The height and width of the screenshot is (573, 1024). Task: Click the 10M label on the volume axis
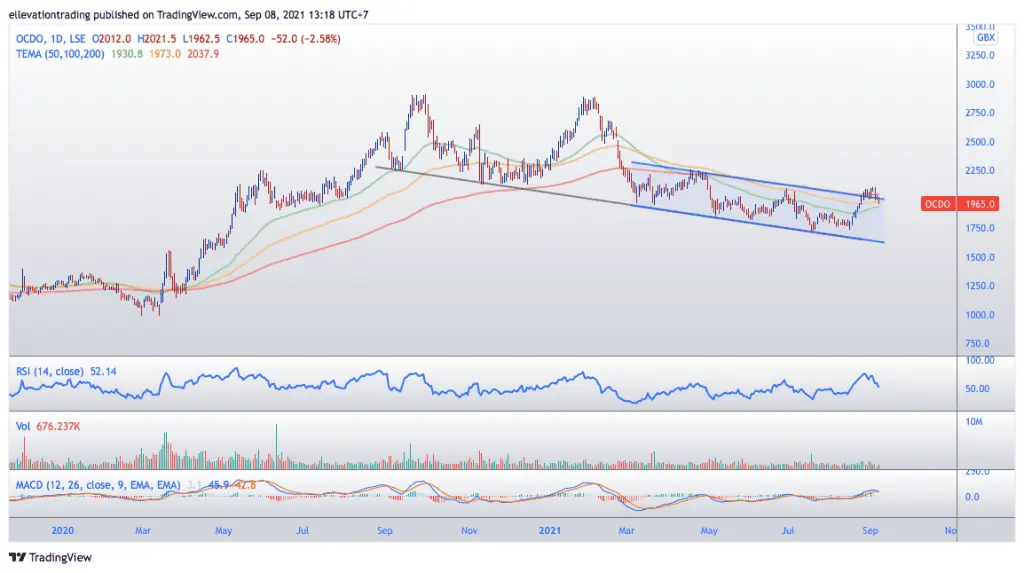tap(974, 421)
